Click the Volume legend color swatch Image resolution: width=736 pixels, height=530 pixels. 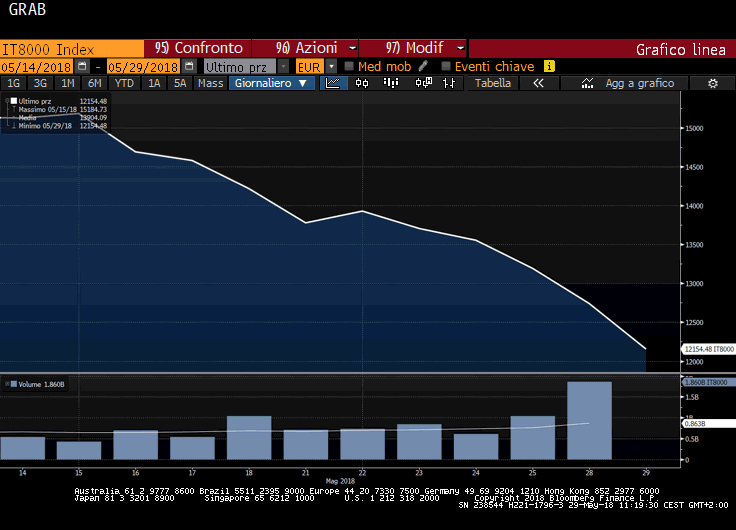pos(12,383)
